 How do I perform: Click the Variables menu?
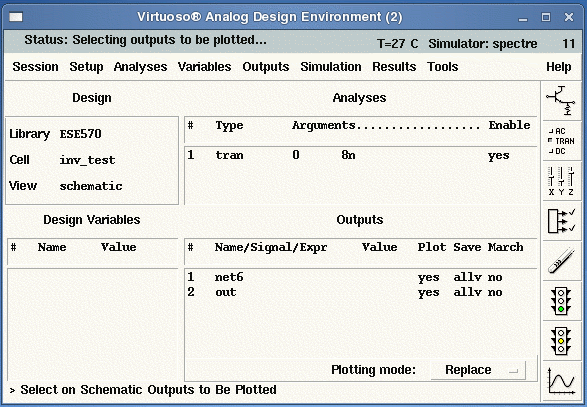204,67
